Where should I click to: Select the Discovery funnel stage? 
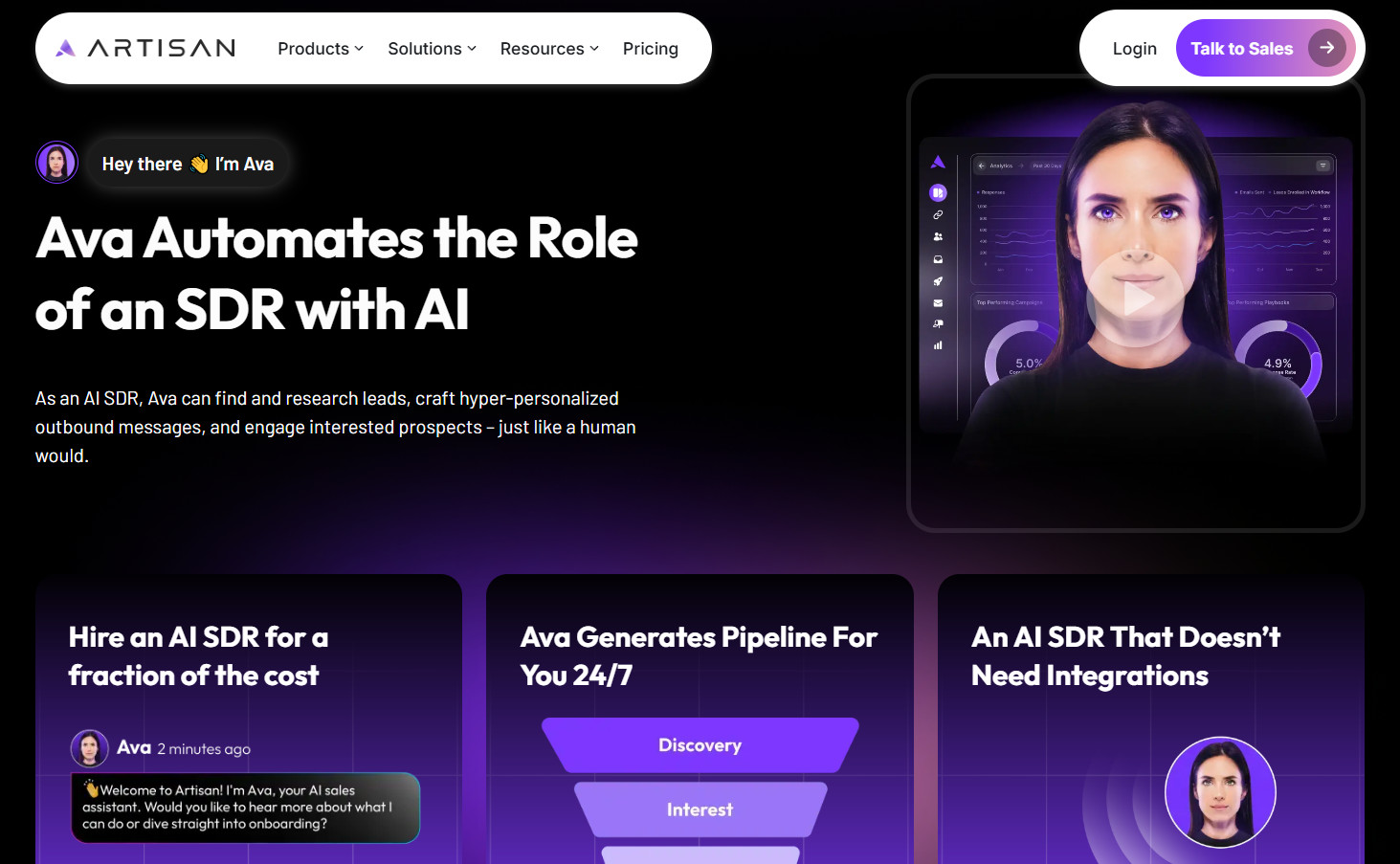[x=700, y=745]
